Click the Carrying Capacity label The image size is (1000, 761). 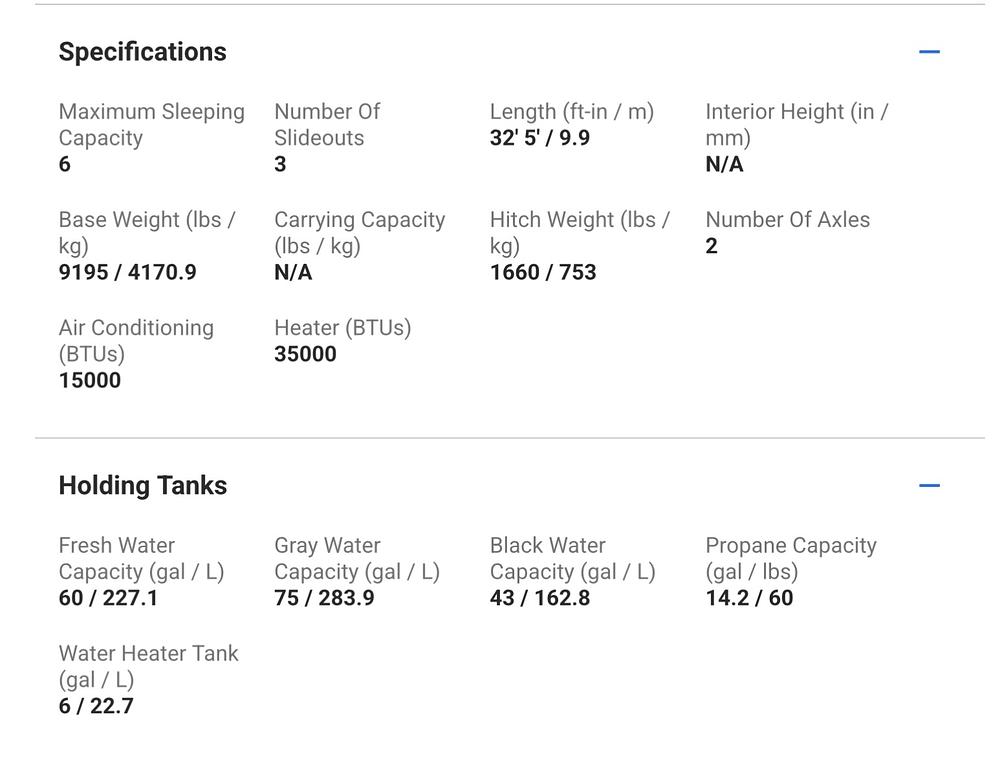pyautogui.click(x=359, y=233)
